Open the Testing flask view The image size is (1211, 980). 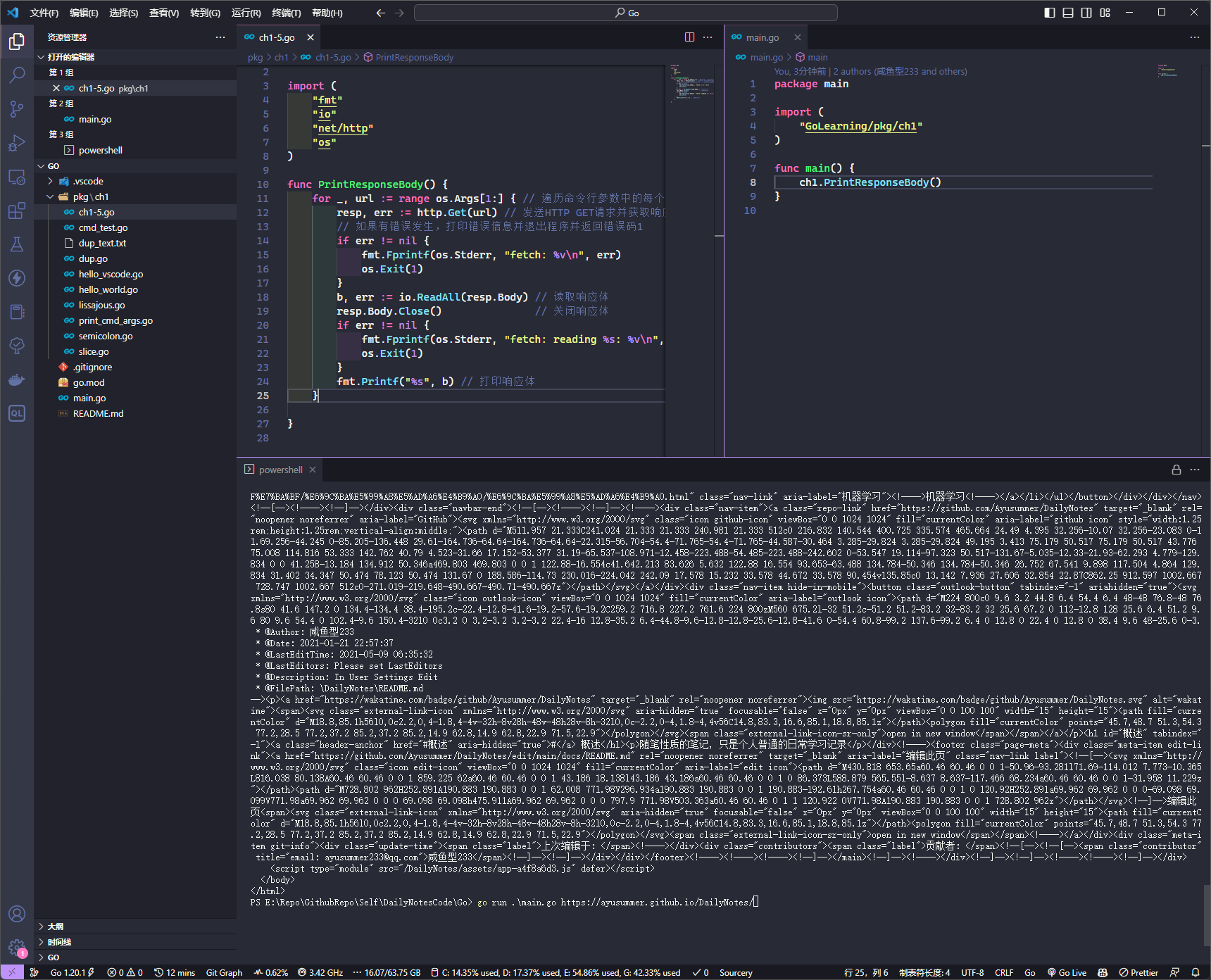tap(17, 244)
